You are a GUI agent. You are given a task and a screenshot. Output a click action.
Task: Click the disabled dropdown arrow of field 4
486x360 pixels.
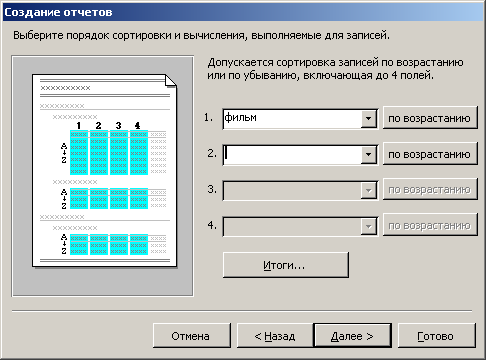click(368, 227)
